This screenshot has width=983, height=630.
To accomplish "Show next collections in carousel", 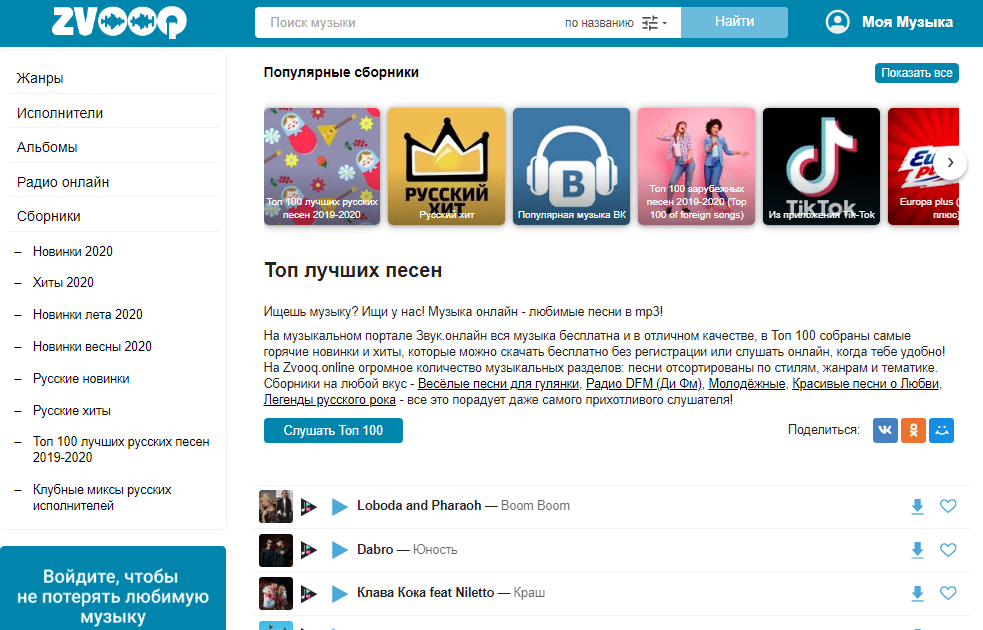I will (950, 163).
